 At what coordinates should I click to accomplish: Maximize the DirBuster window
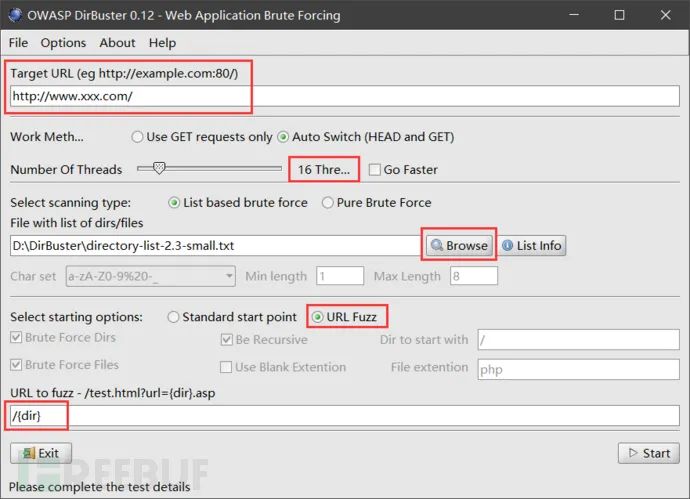pos(619,15)
